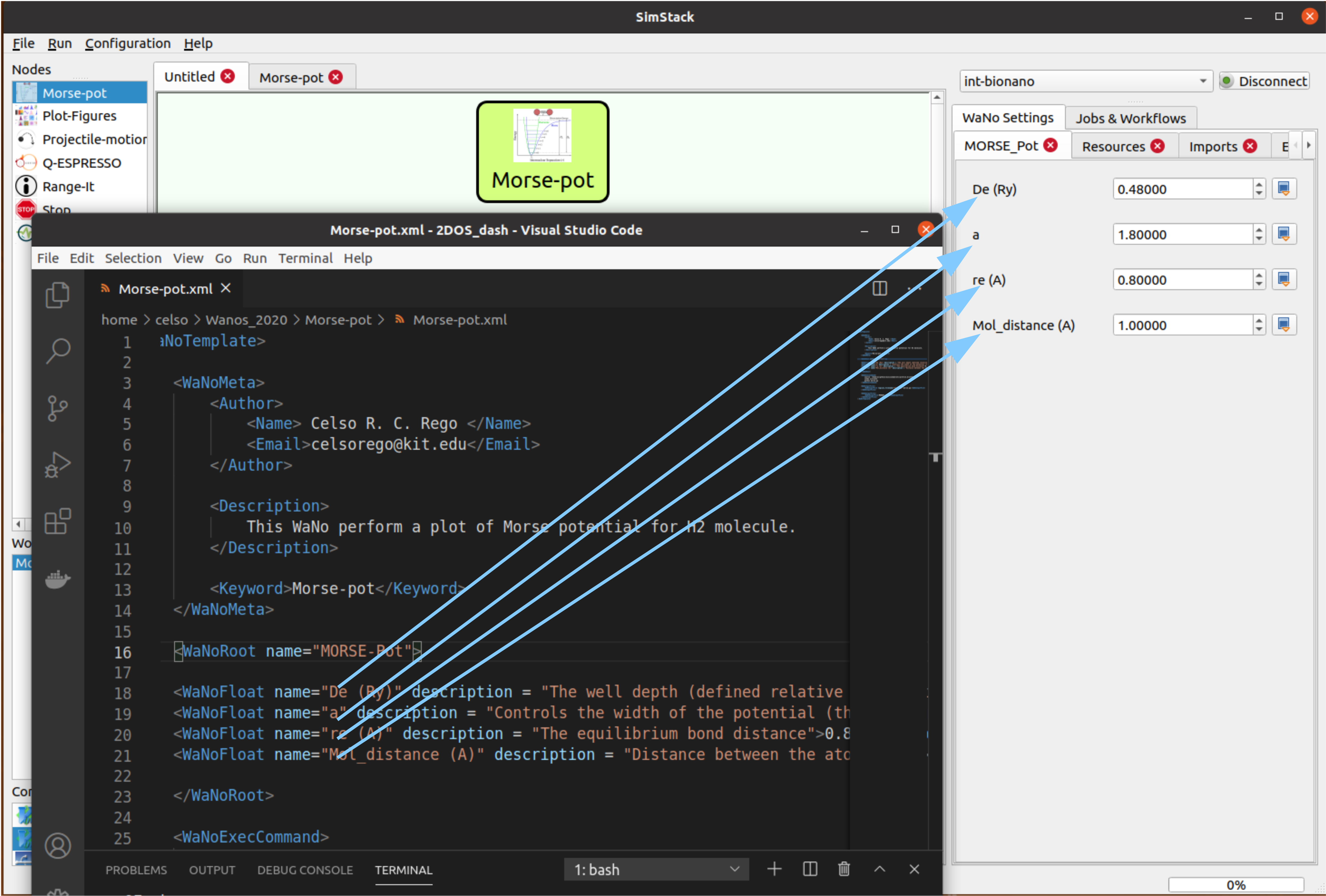Screen dimensions: 1326x896
Task: Open the Accounts icon in VS Code
Action: (58, 846)
